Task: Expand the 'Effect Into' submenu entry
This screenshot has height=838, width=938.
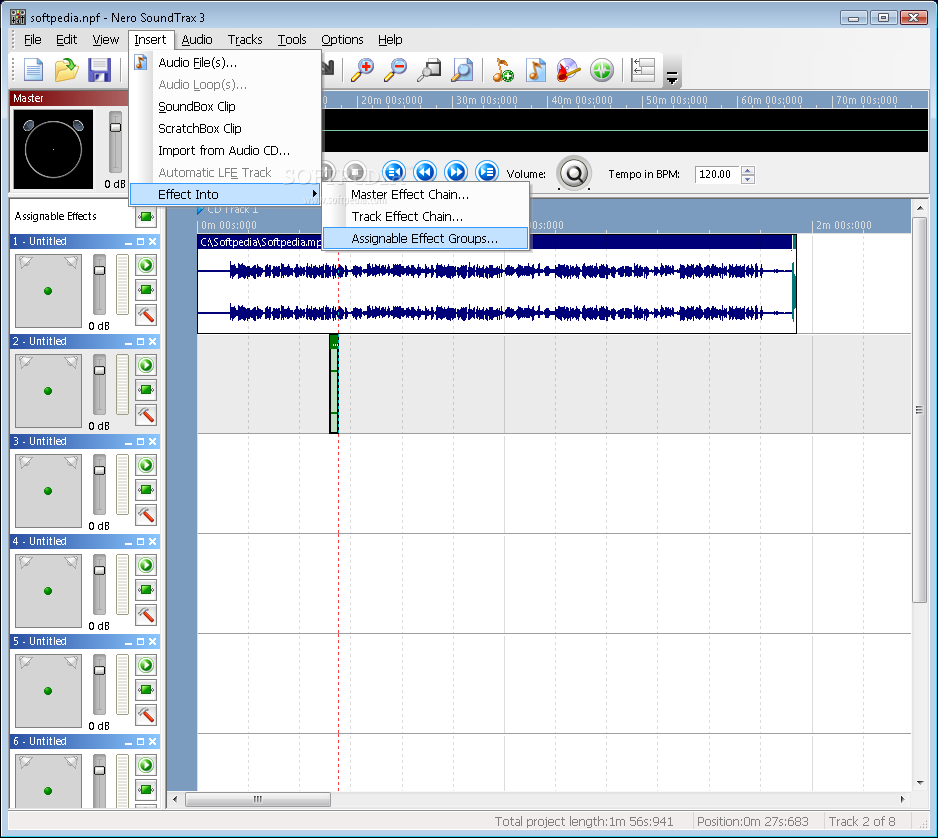Action: coord(225,194)
